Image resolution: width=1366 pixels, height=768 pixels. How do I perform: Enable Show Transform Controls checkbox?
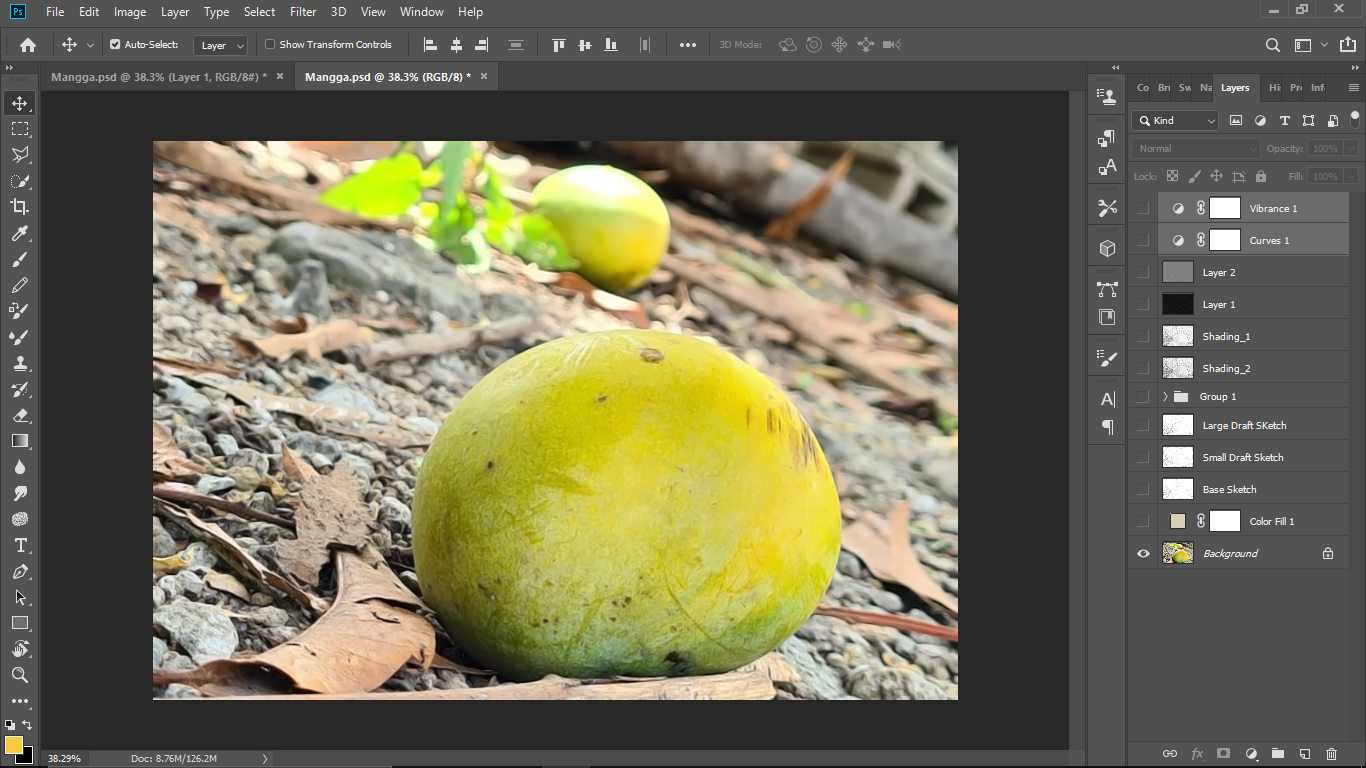[270, 45]
